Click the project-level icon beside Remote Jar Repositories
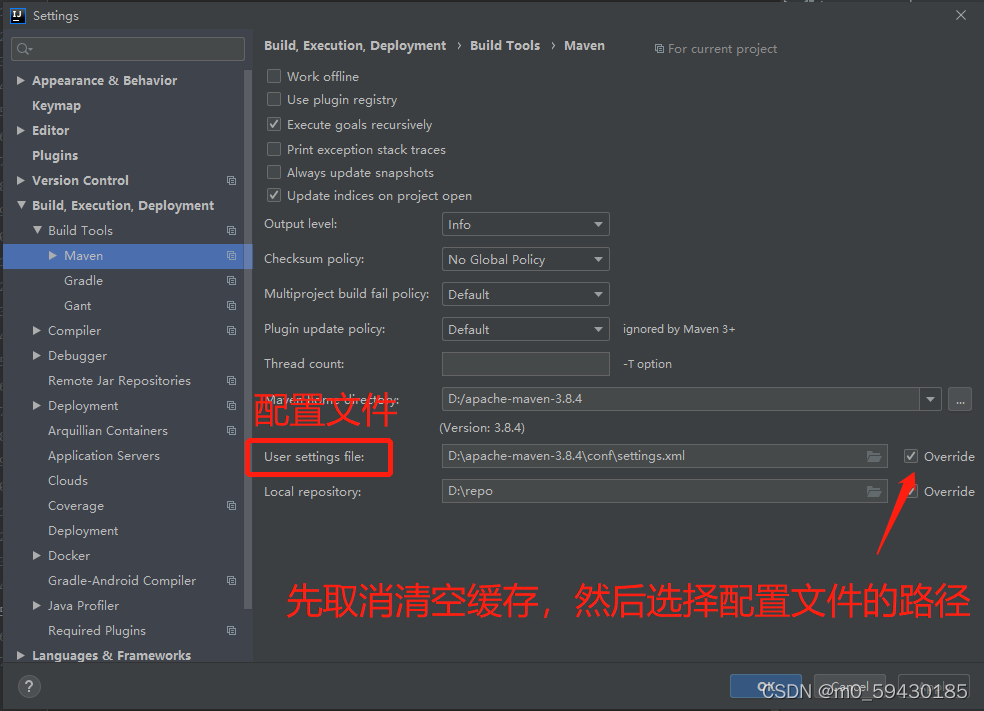This screenshot has width=984, height=711. tap(232, 381)
